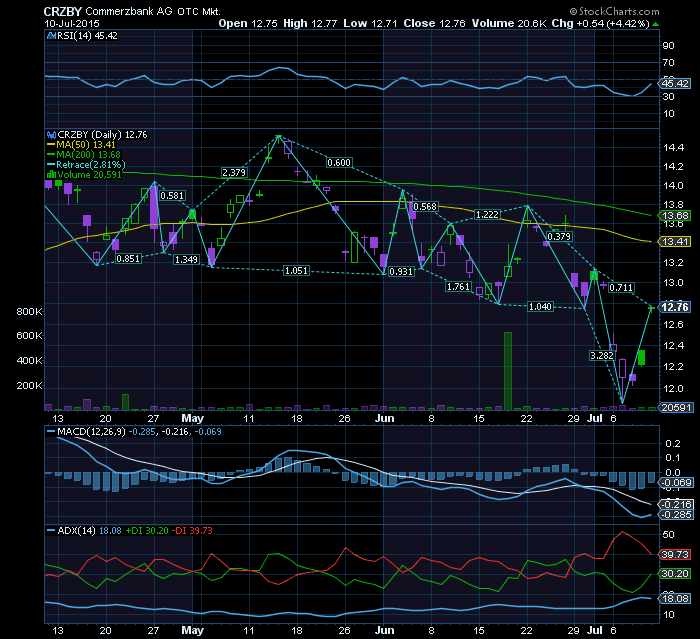
Task: Click the CRZBY ticker symbol in the header
Action: (62, 12)
